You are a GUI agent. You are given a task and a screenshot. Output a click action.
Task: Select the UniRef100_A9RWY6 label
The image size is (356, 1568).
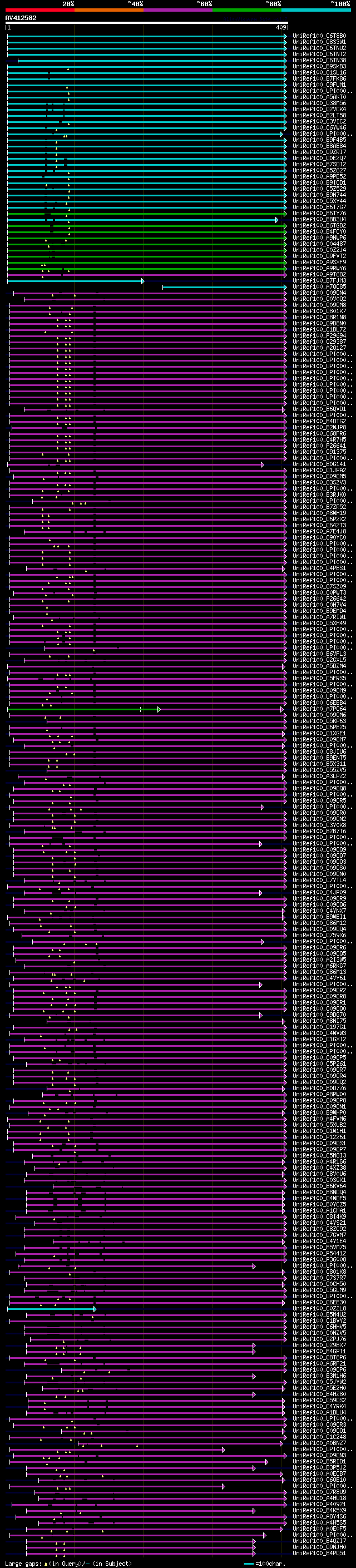[319, 269]
